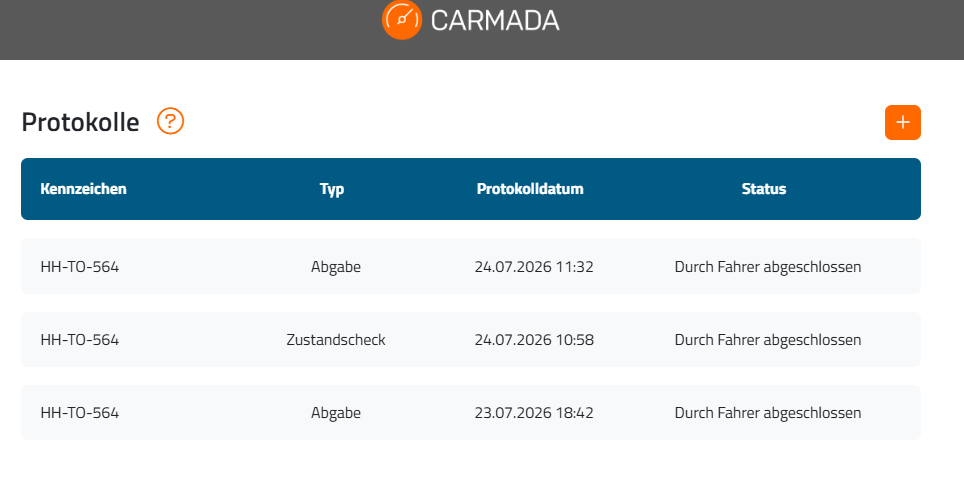The width and height of the screenshot is (964, 498).
Task: Open help via the orange question mark icon
Action: (x=170, y=121)
